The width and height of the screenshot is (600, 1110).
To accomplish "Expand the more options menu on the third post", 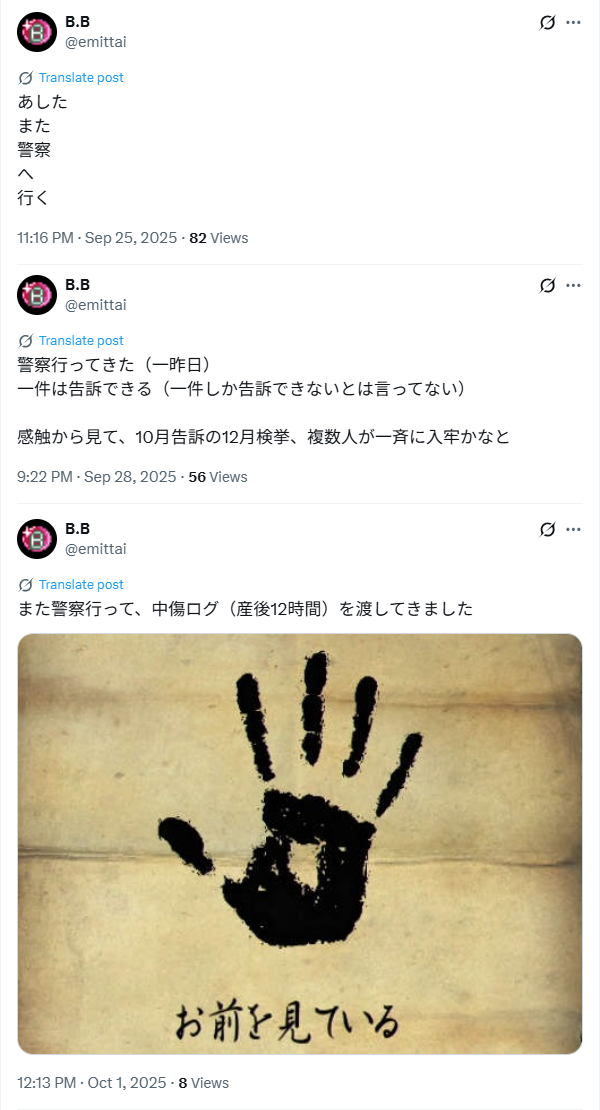I will 573,530.
